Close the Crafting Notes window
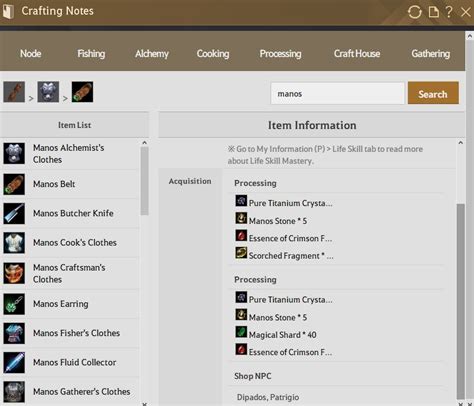 coord(465,12)
